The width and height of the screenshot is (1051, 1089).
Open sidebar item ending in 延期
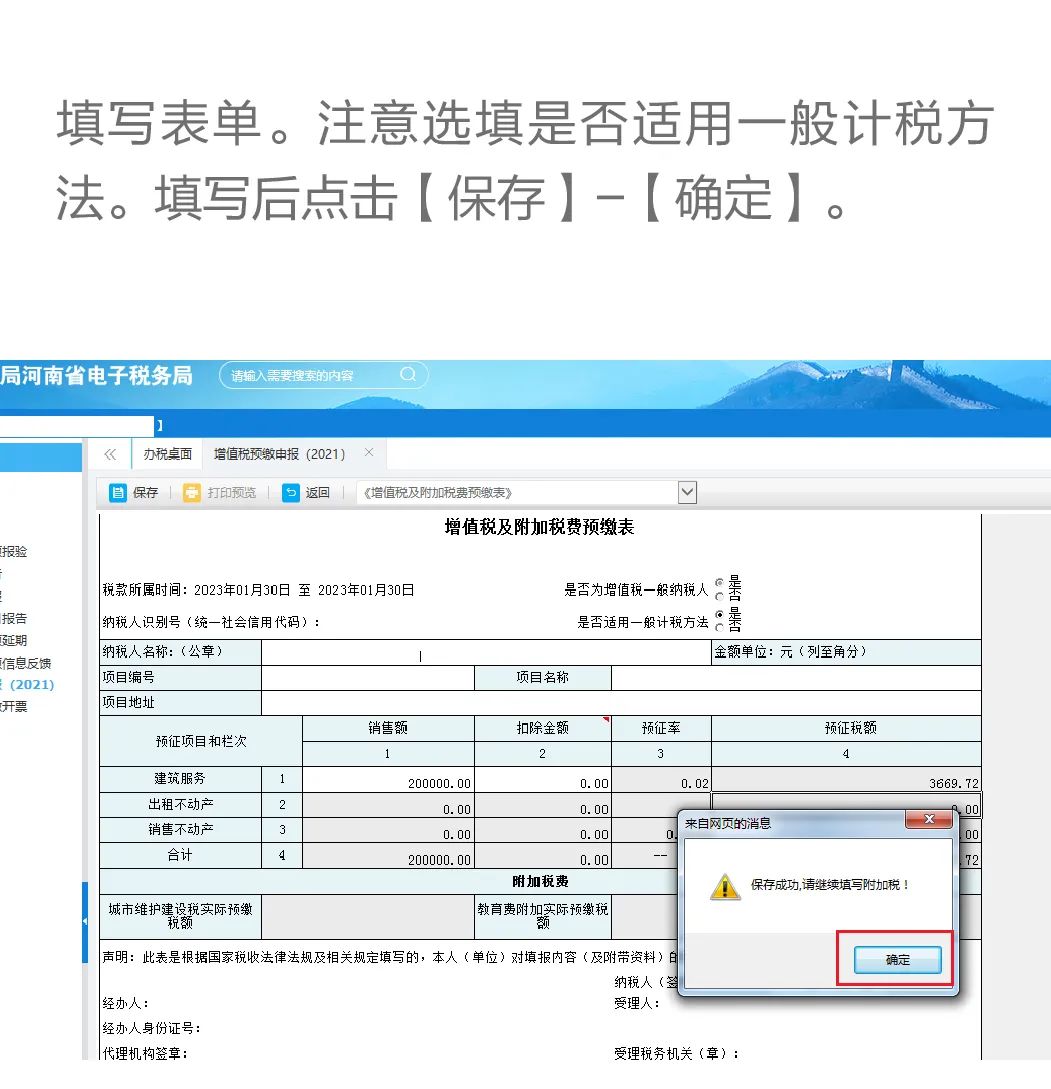(x=14, y=640)
